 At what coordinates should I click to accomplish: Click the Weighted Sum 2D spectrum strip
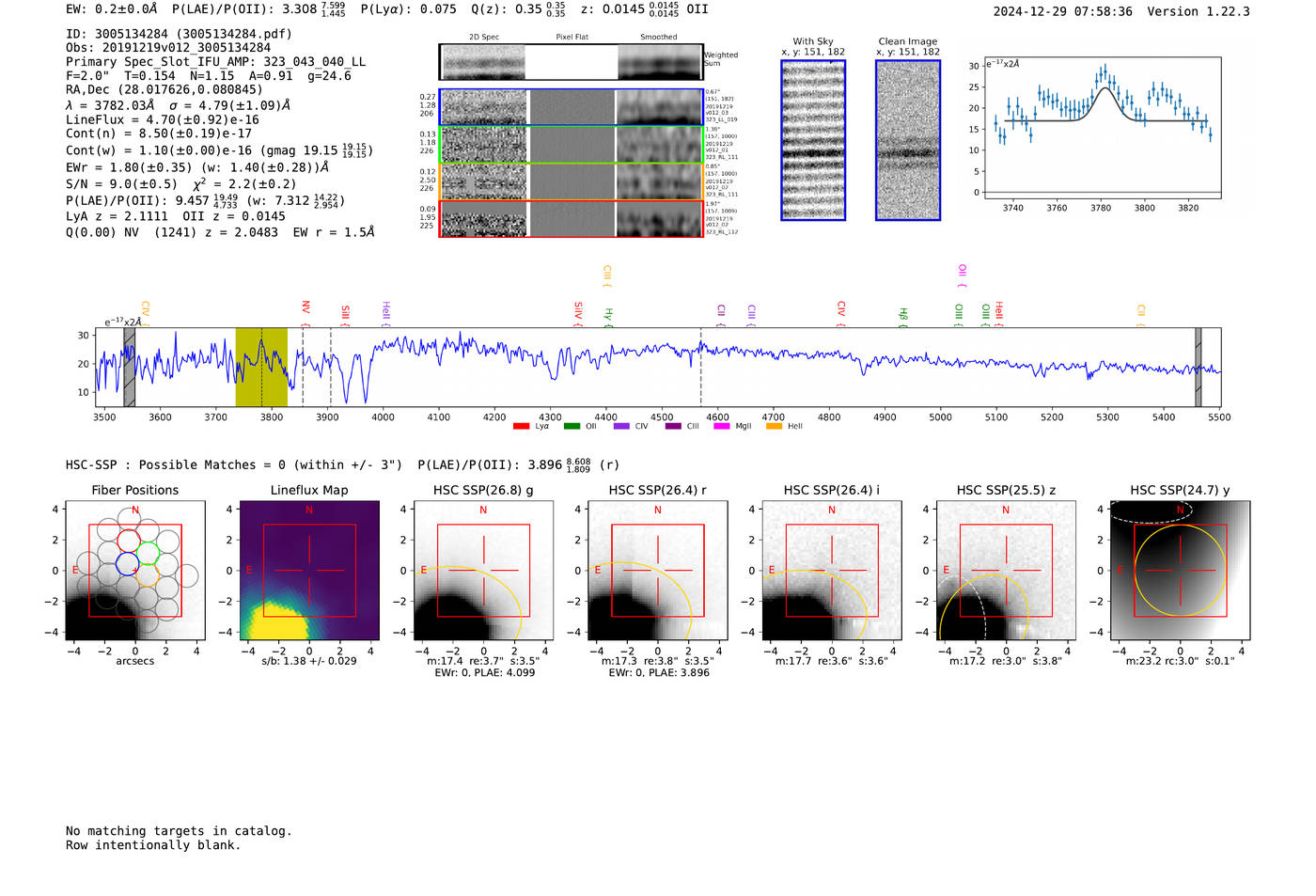[572, 62]
